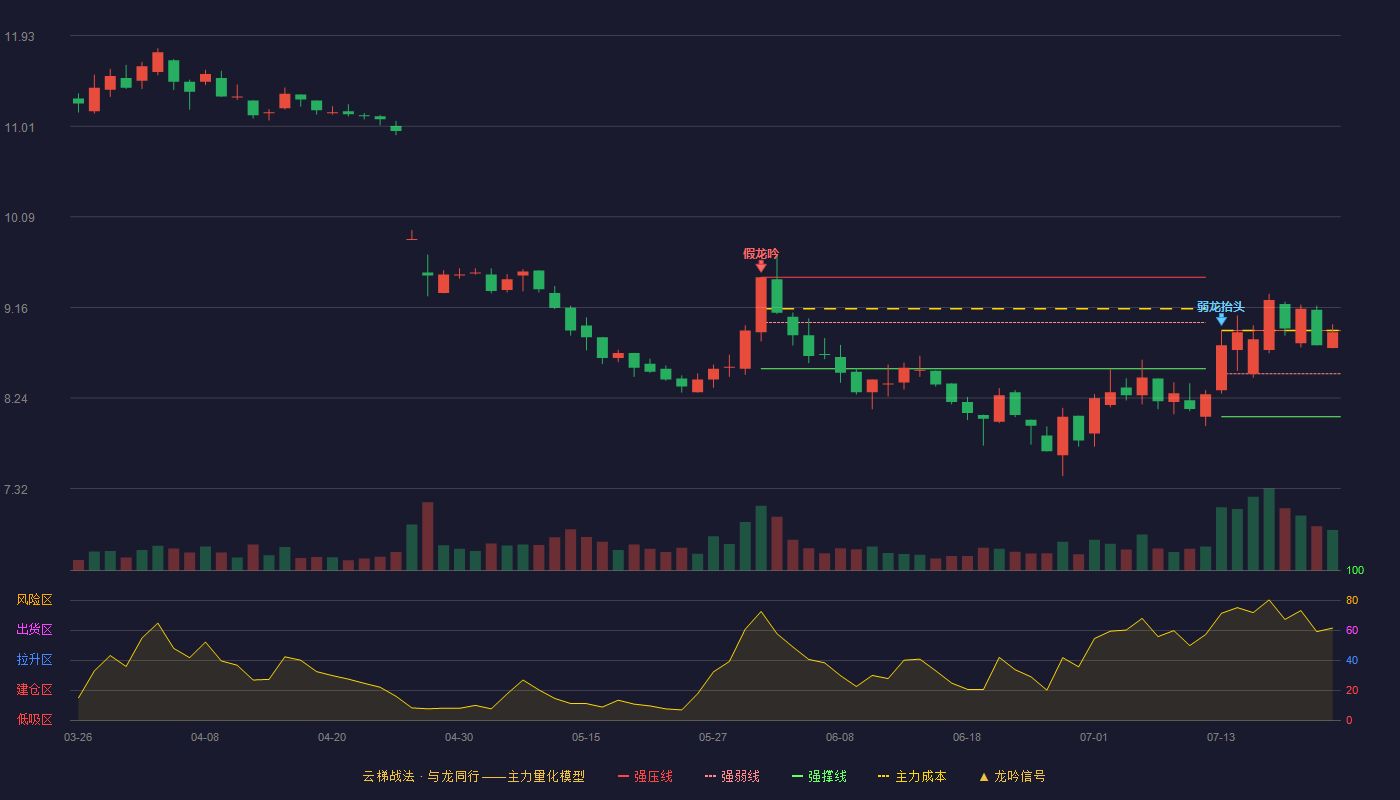Click the 05-27 date label
This screenshot has width=1400, height=800.
(x=713, y=737)
